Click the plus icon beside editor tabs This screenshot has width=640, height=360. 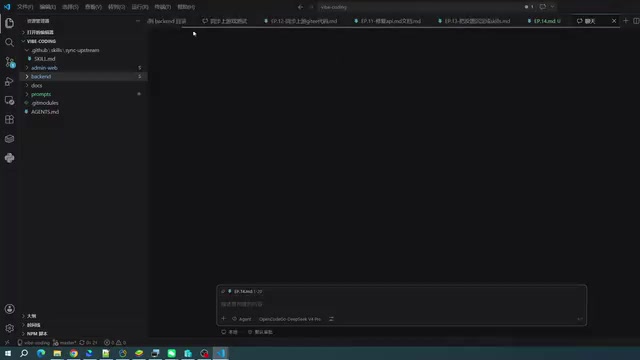tap(626, 20)
